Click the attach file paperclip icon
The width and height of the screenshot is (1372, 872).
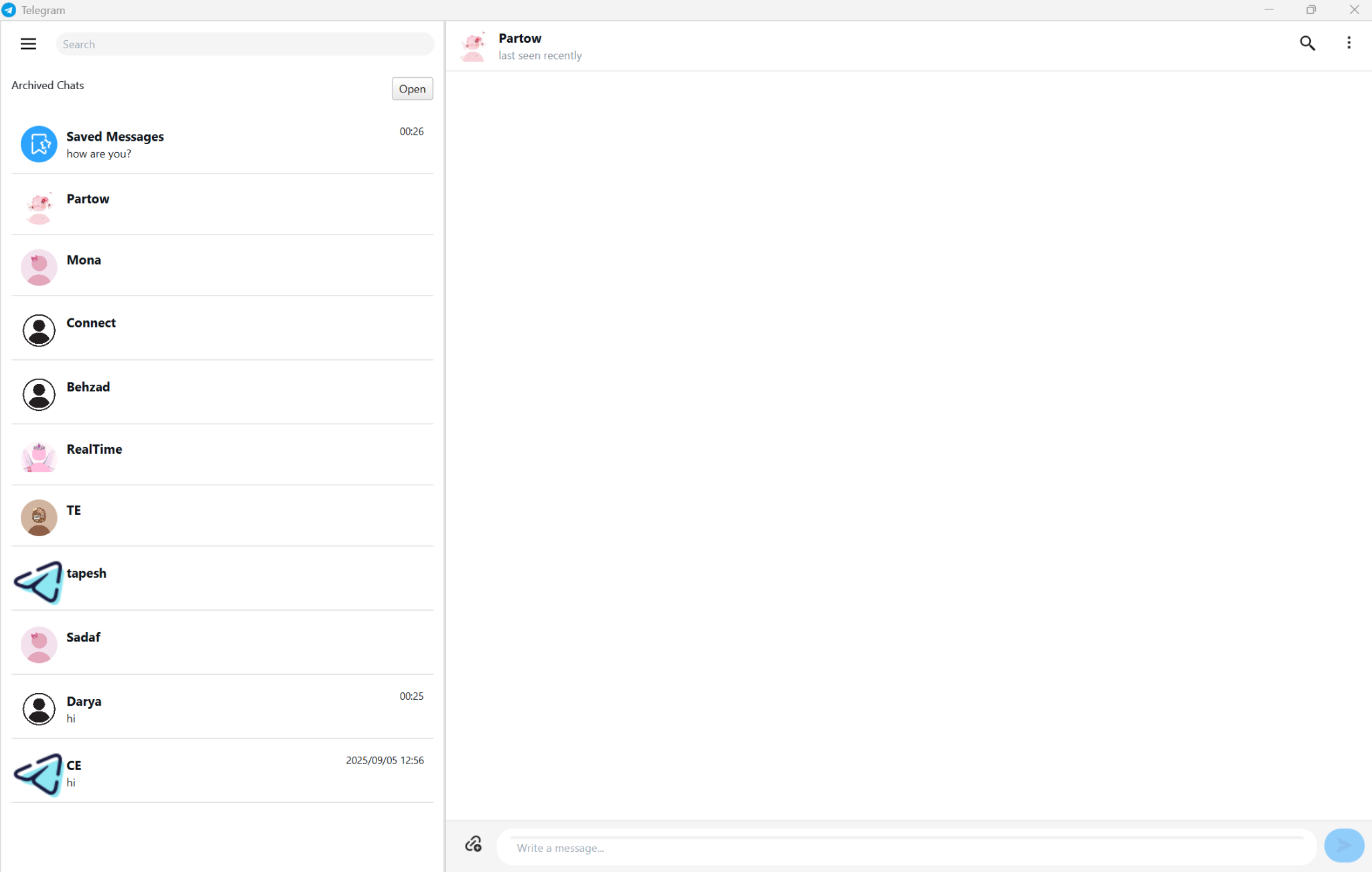pyautogui.click(x=474, y=844)
